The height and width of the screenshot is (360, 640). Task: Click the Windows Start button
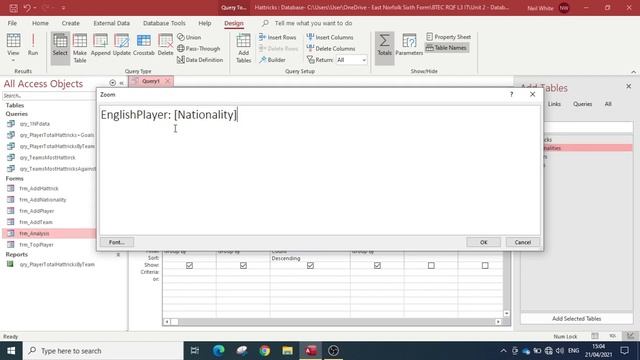11,351
